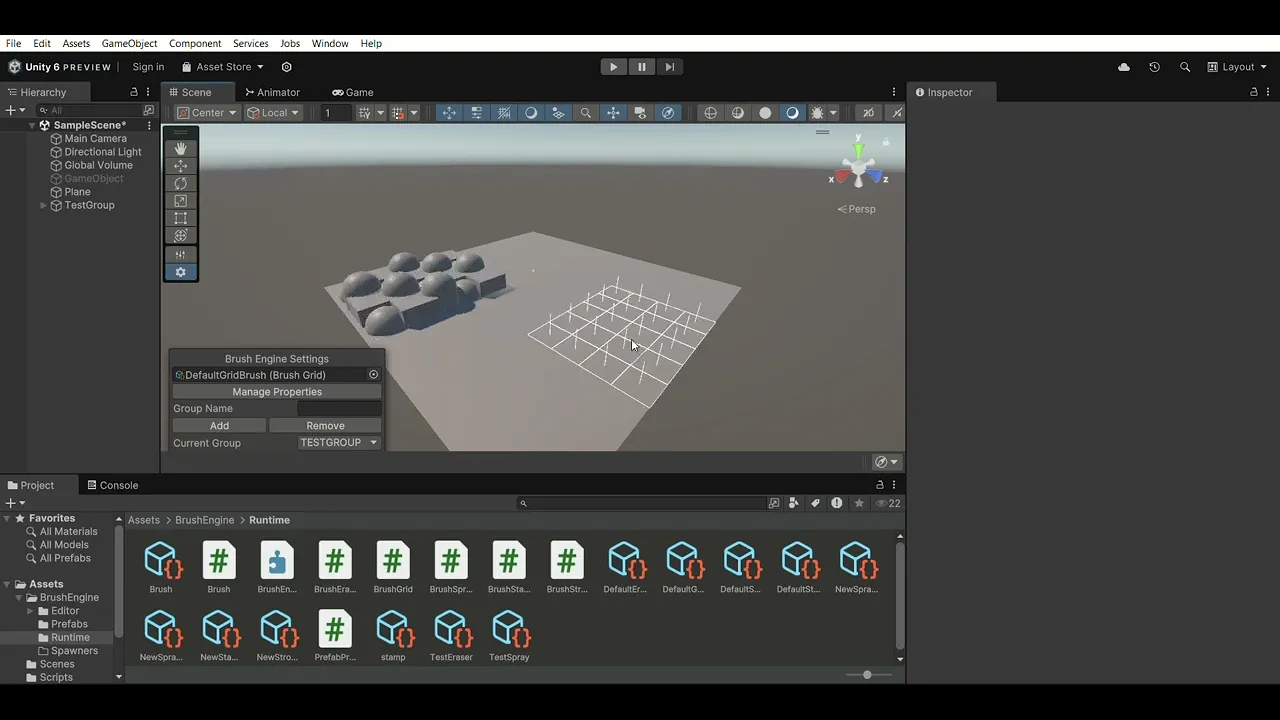Click the Remove button in Brush Engine Settings

(325, 426)
